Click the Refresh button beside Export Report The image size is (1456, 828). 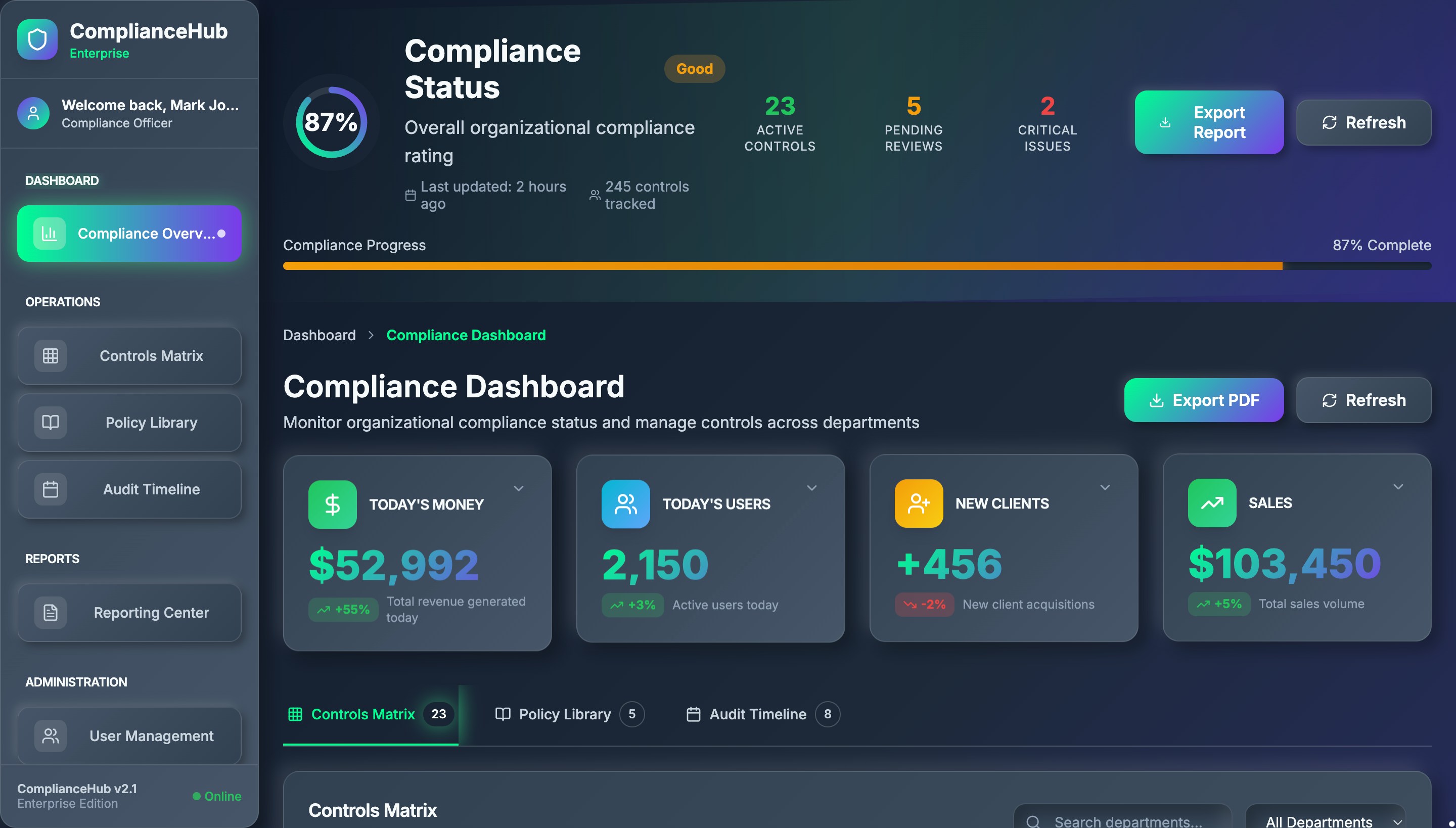(1363, 122)
